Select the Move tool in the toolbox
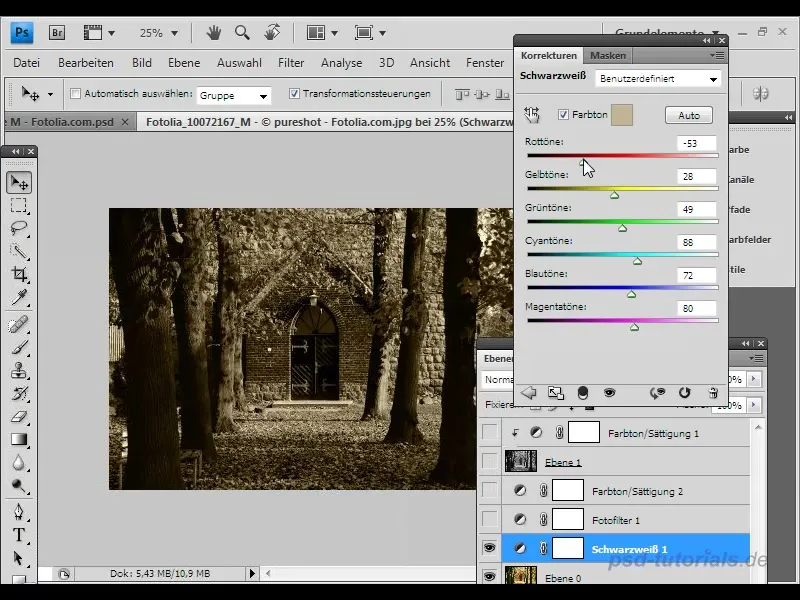The image size is (800, 600). pyautogui.click(x=19, y=183)
